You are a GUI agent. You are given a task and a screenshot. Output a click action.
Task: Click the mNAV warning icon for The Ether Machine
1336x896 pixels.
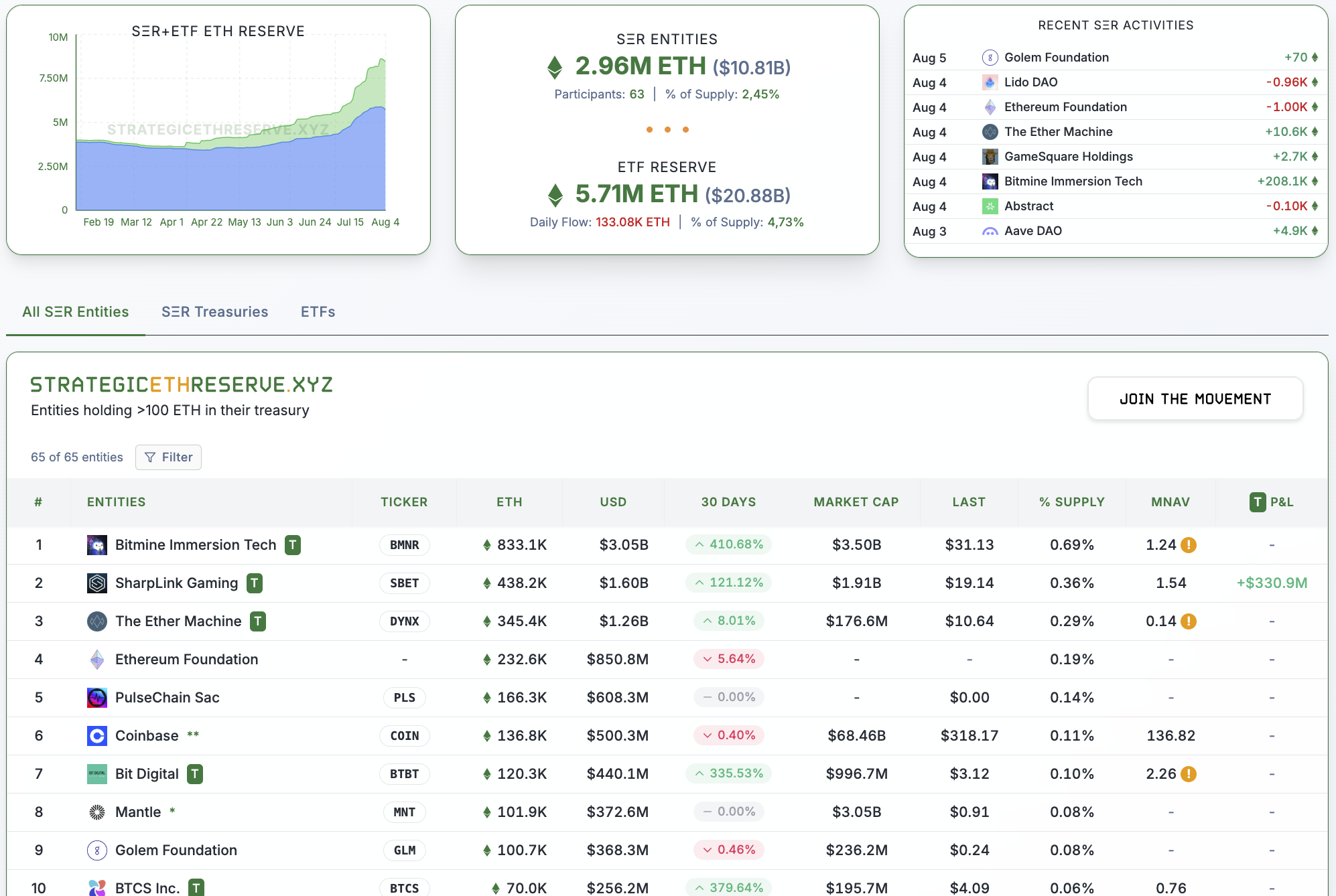[x=1189, y=621]
